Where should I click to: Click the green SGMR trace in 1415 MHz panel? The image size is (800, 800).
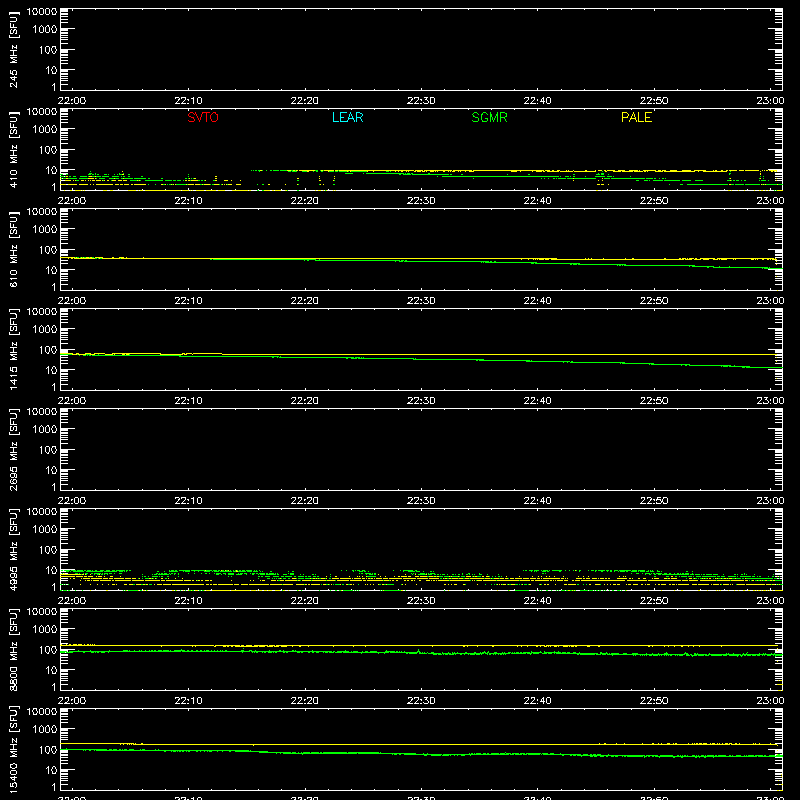[421, 359]
